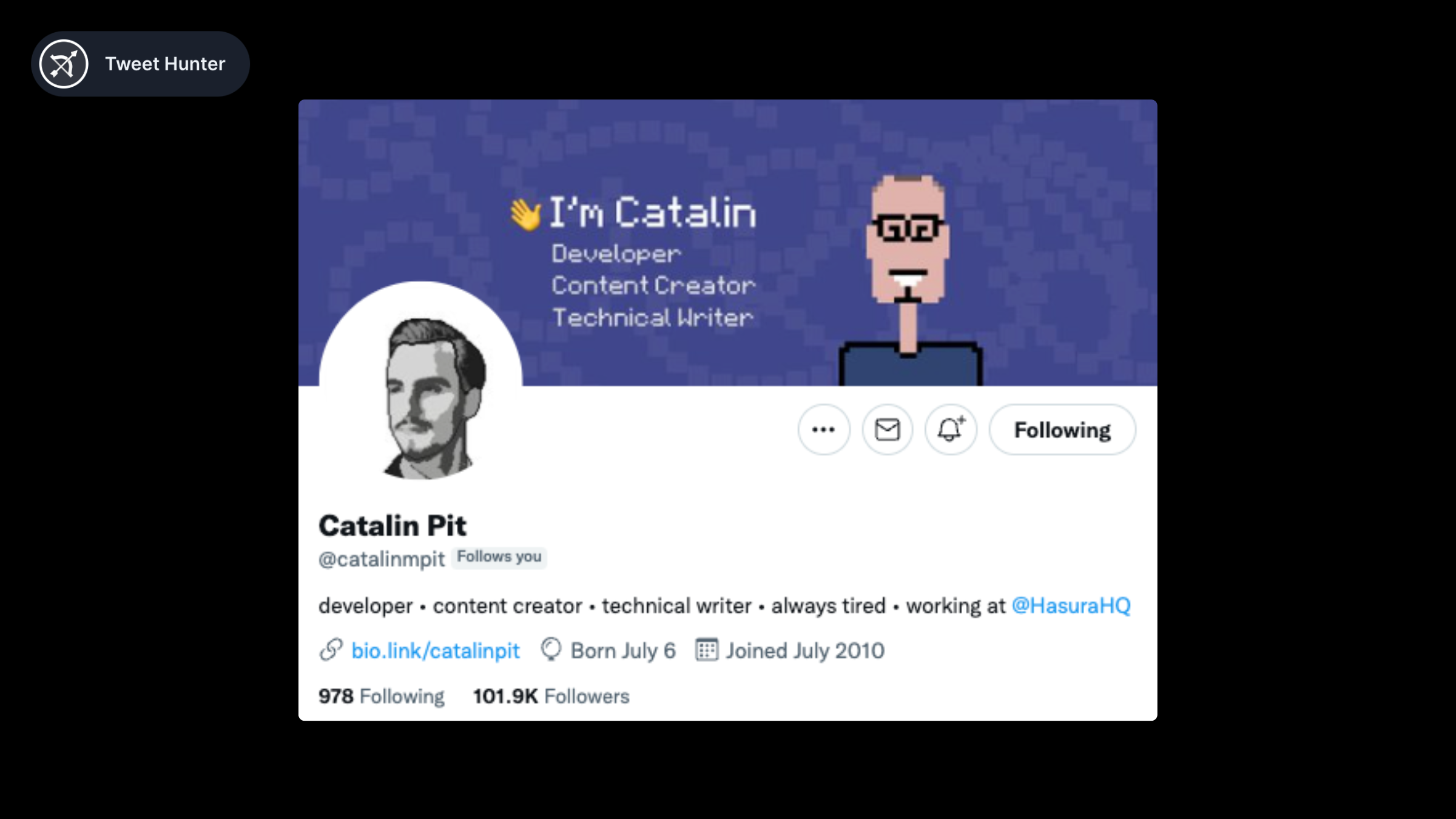The width and height of the screenshot is (1456, 819).
Task: Toggle the Following button to unfollow
Action: coord(1062,430)
